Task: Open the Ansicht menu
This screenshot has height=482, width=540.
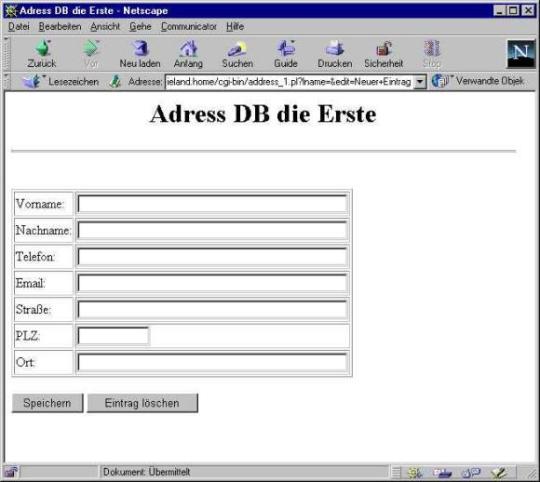Action: [105, 27]
